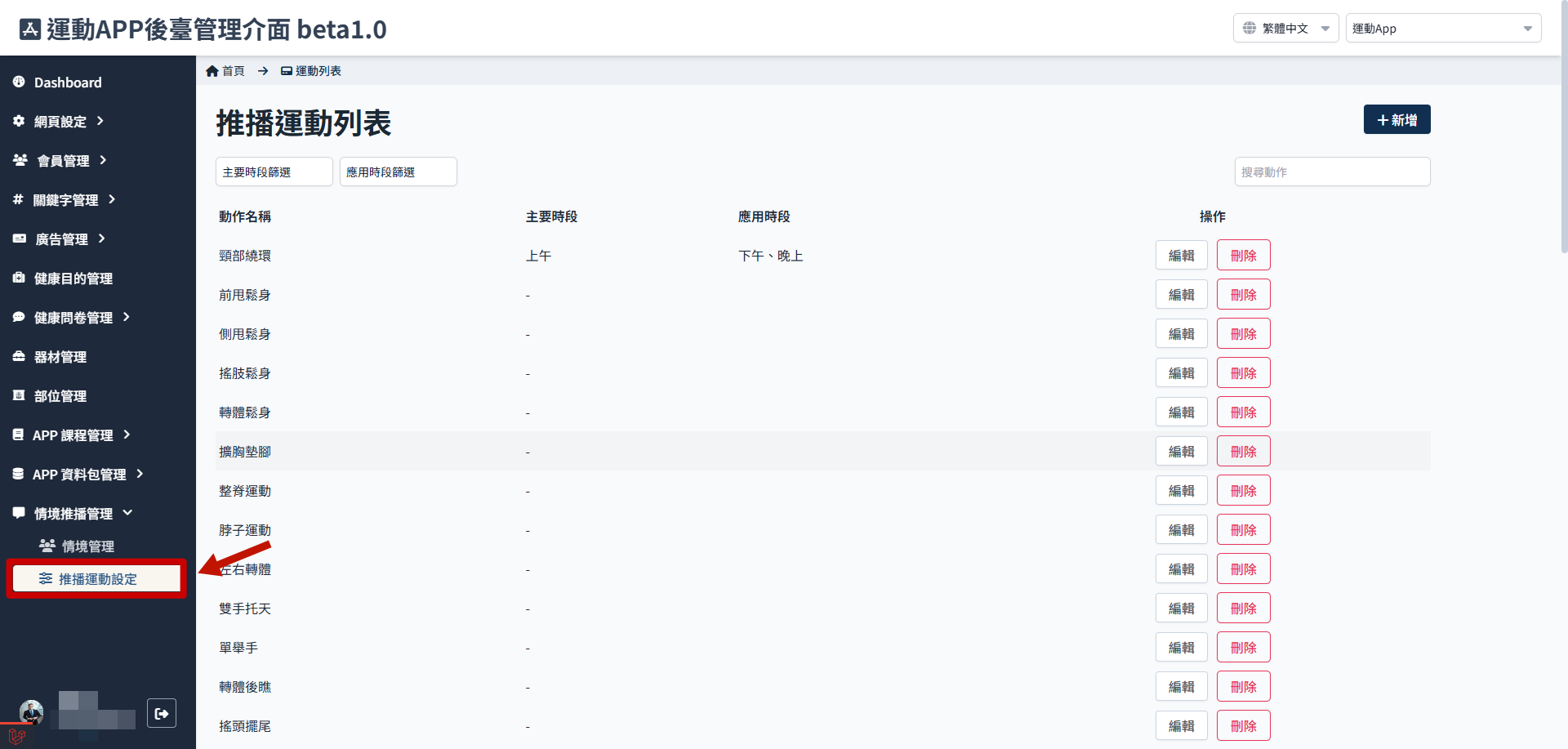The width and height of the screenshot is (1568, 749).
Task: Collapse the 情境推播管理 menu chevron
Action: 127,513
